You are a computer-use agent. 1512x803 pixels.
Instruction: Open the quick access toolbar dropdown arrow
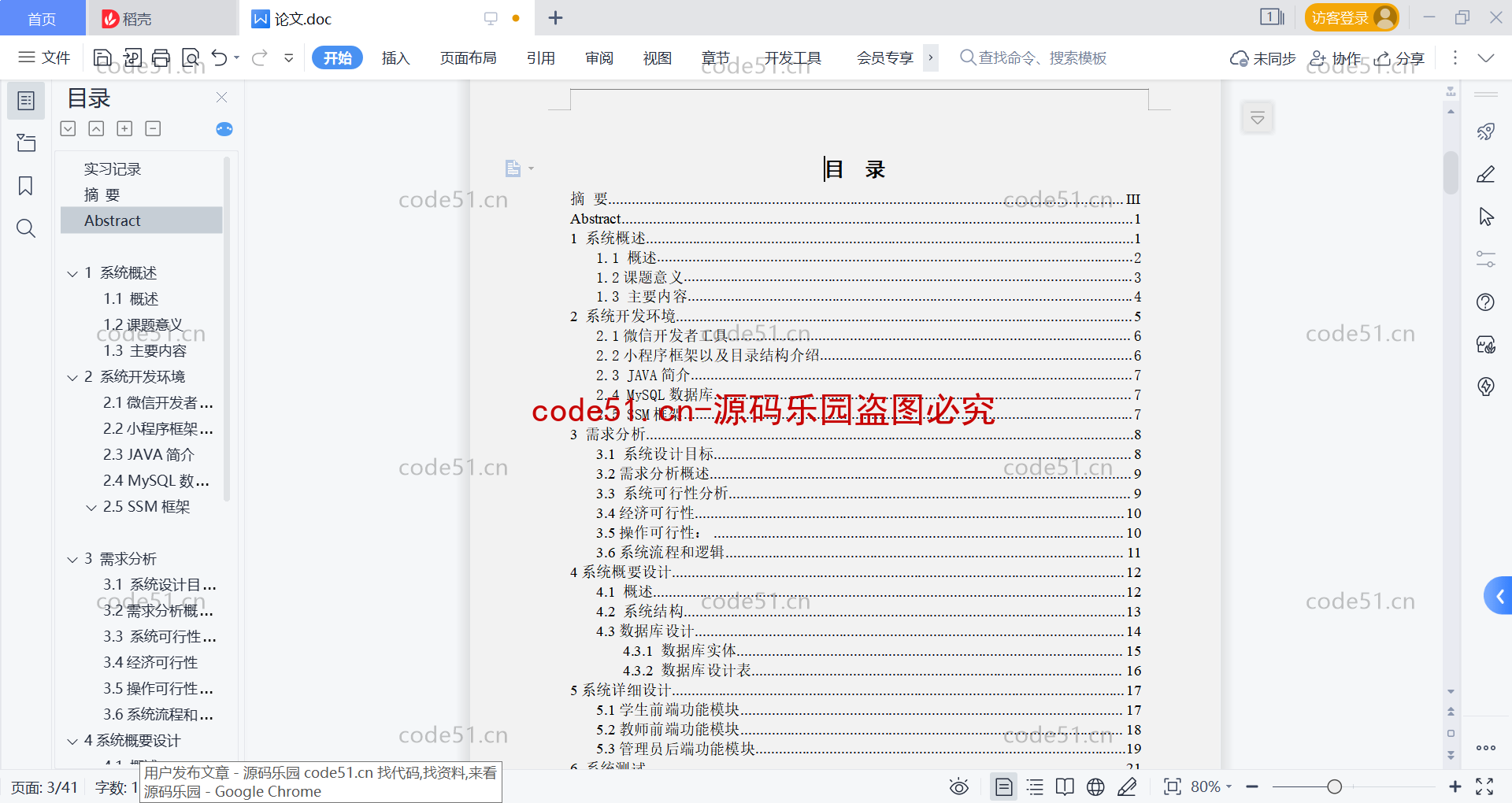(x=288, y=57)
